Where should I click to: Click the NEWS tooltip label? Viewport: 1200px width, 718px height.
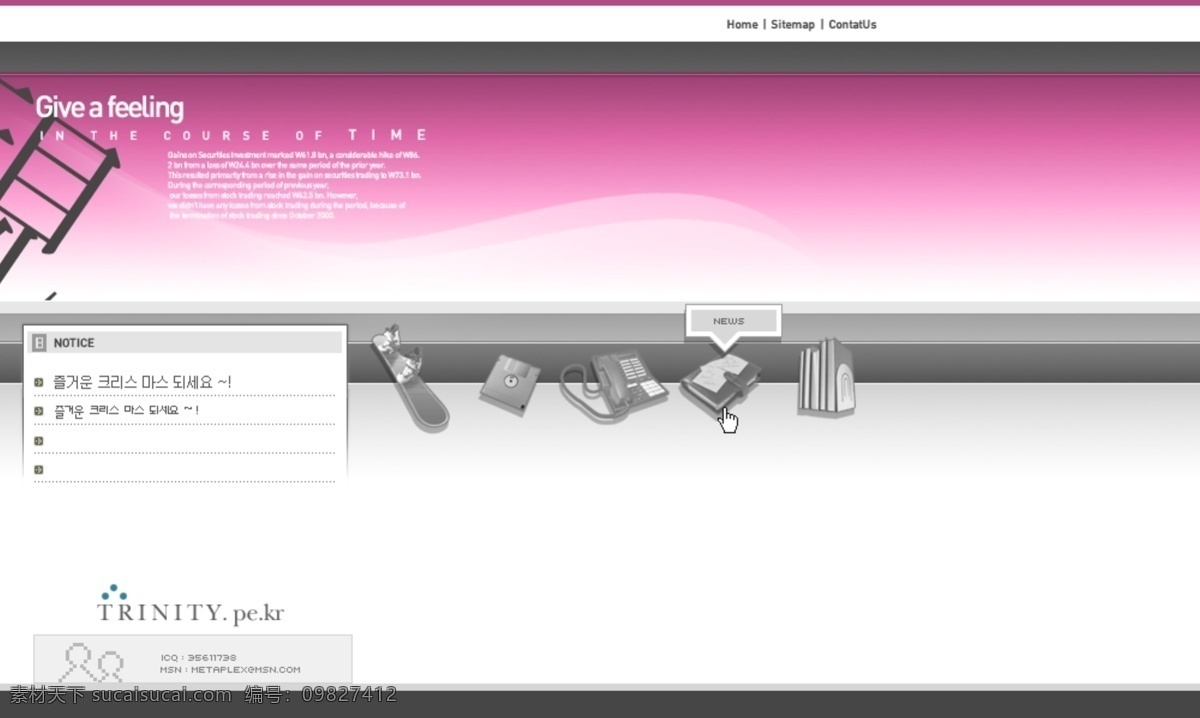click(729, 321)
